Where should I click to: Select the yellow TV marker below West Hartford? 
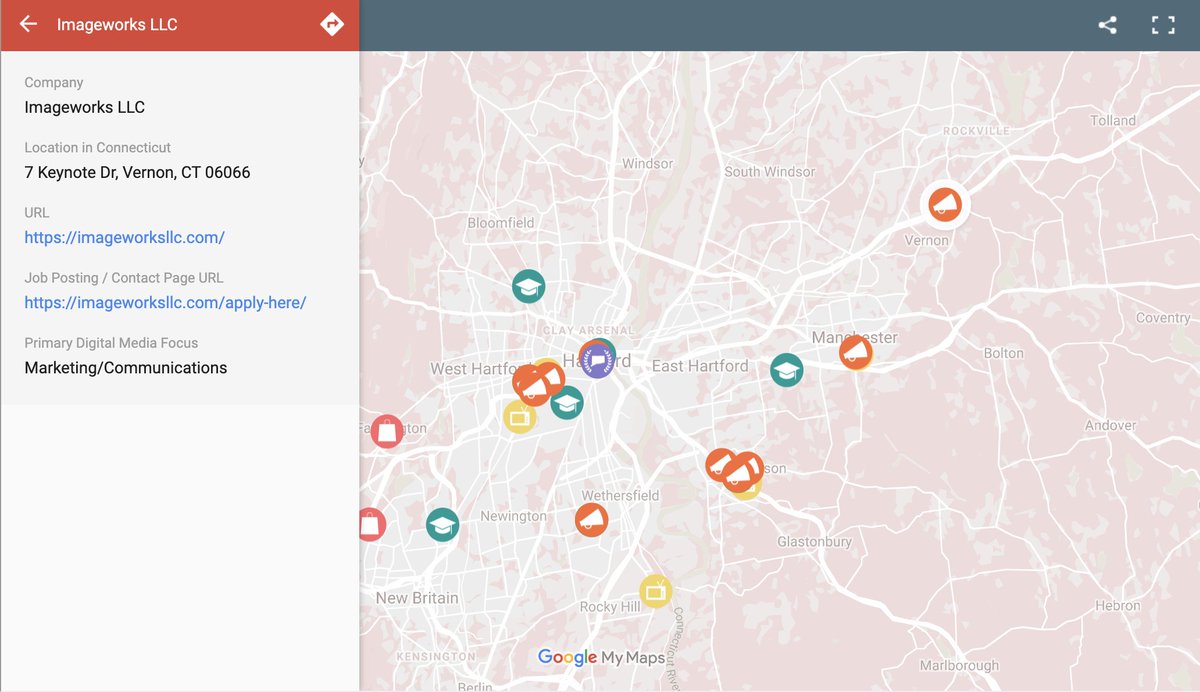tap(519, 416)
